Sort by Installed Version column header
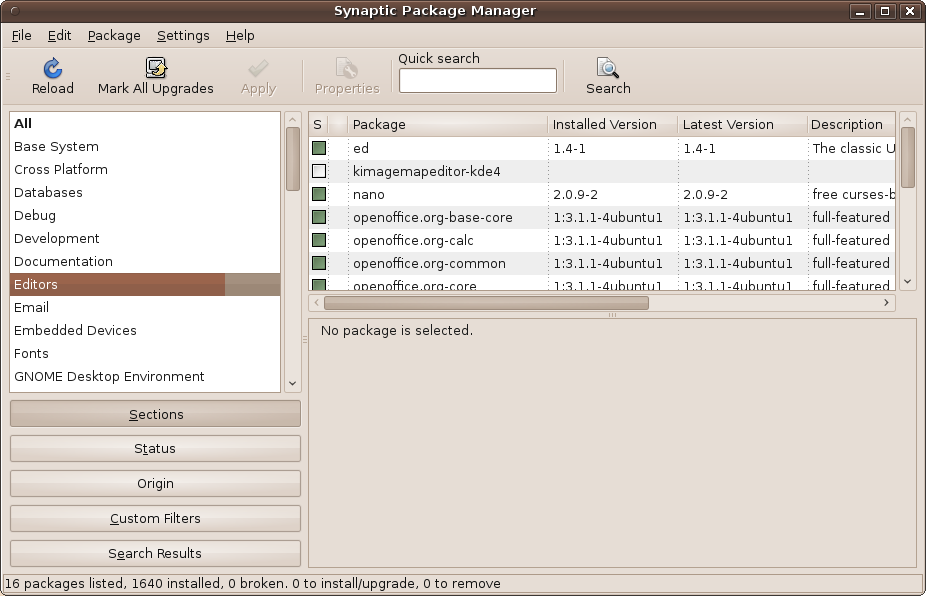 point(611,124)
